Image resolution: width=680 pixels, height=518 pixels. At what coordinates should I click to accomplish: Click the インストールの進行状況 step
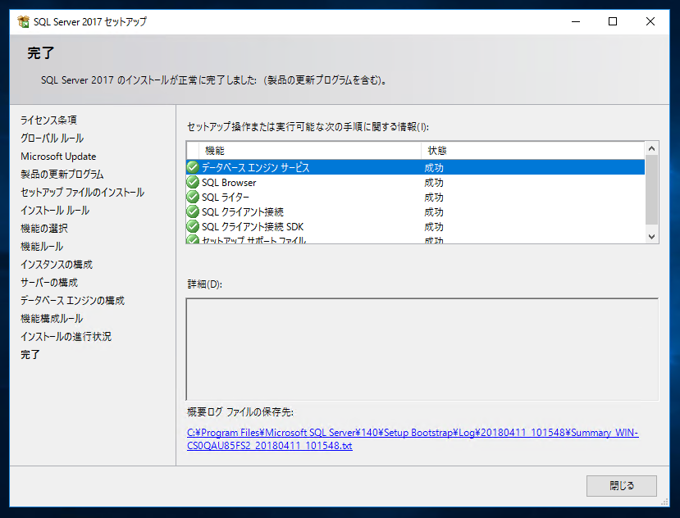pos(66,336)
